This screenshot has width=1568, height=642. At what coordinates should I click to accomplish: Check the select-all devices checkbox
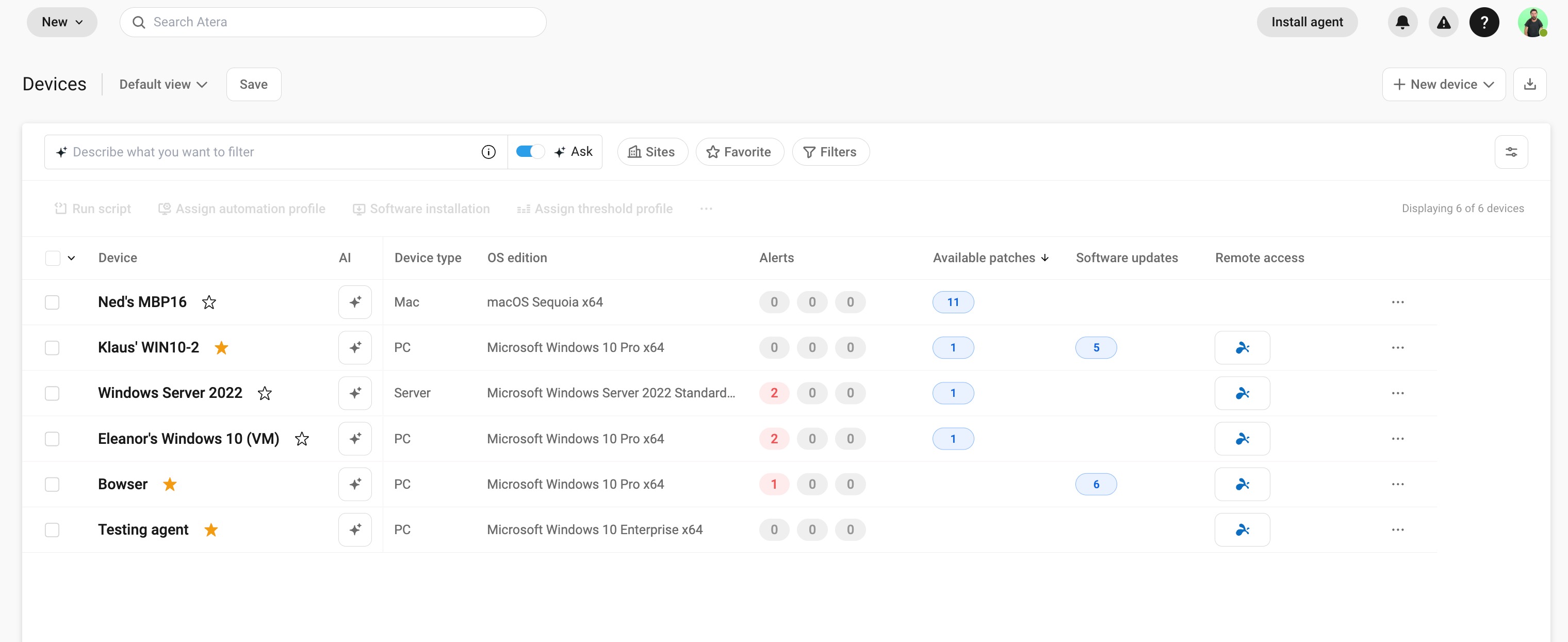[x=53, y=258]
